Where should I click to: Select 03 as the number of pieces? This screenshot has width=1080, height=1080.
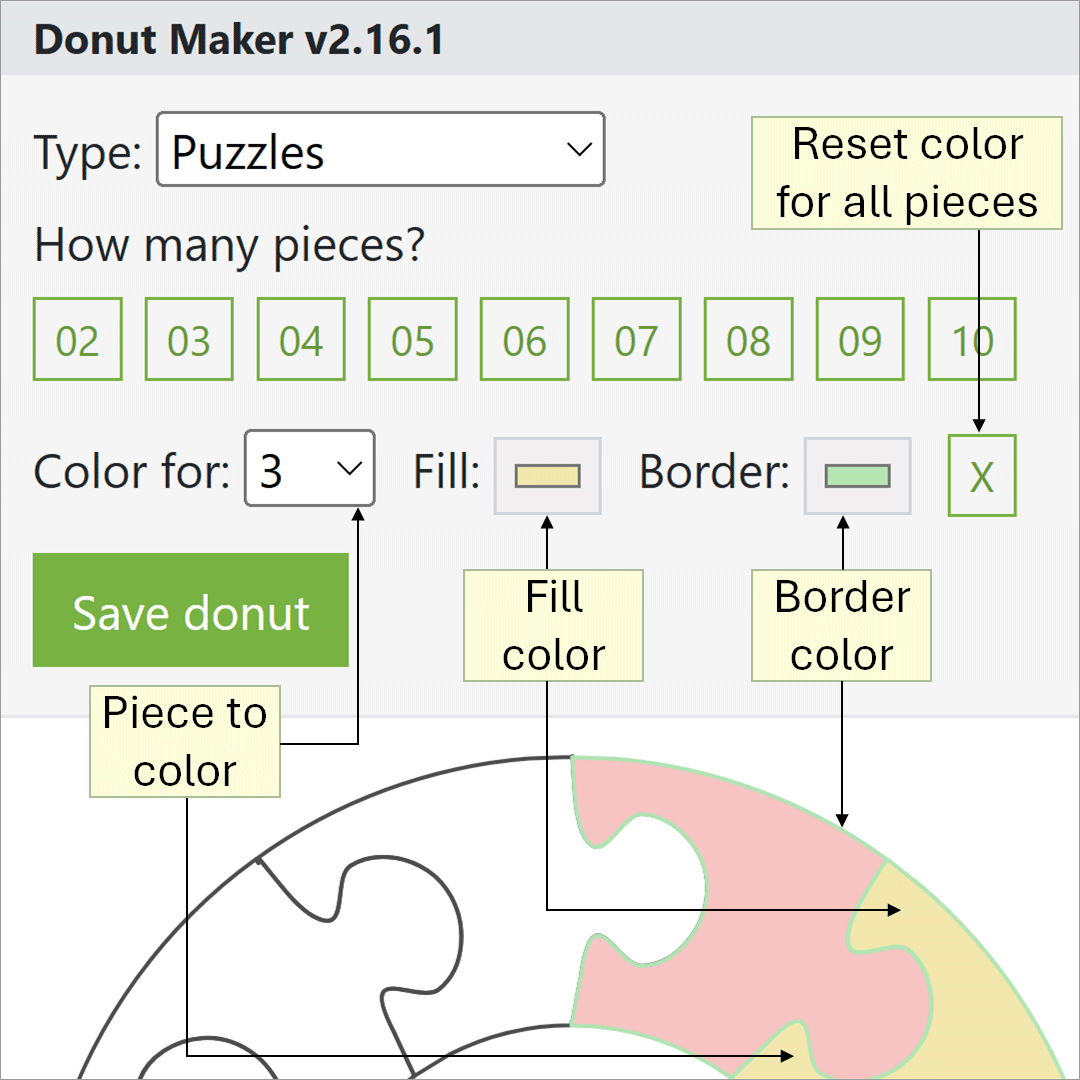[189, 340]
